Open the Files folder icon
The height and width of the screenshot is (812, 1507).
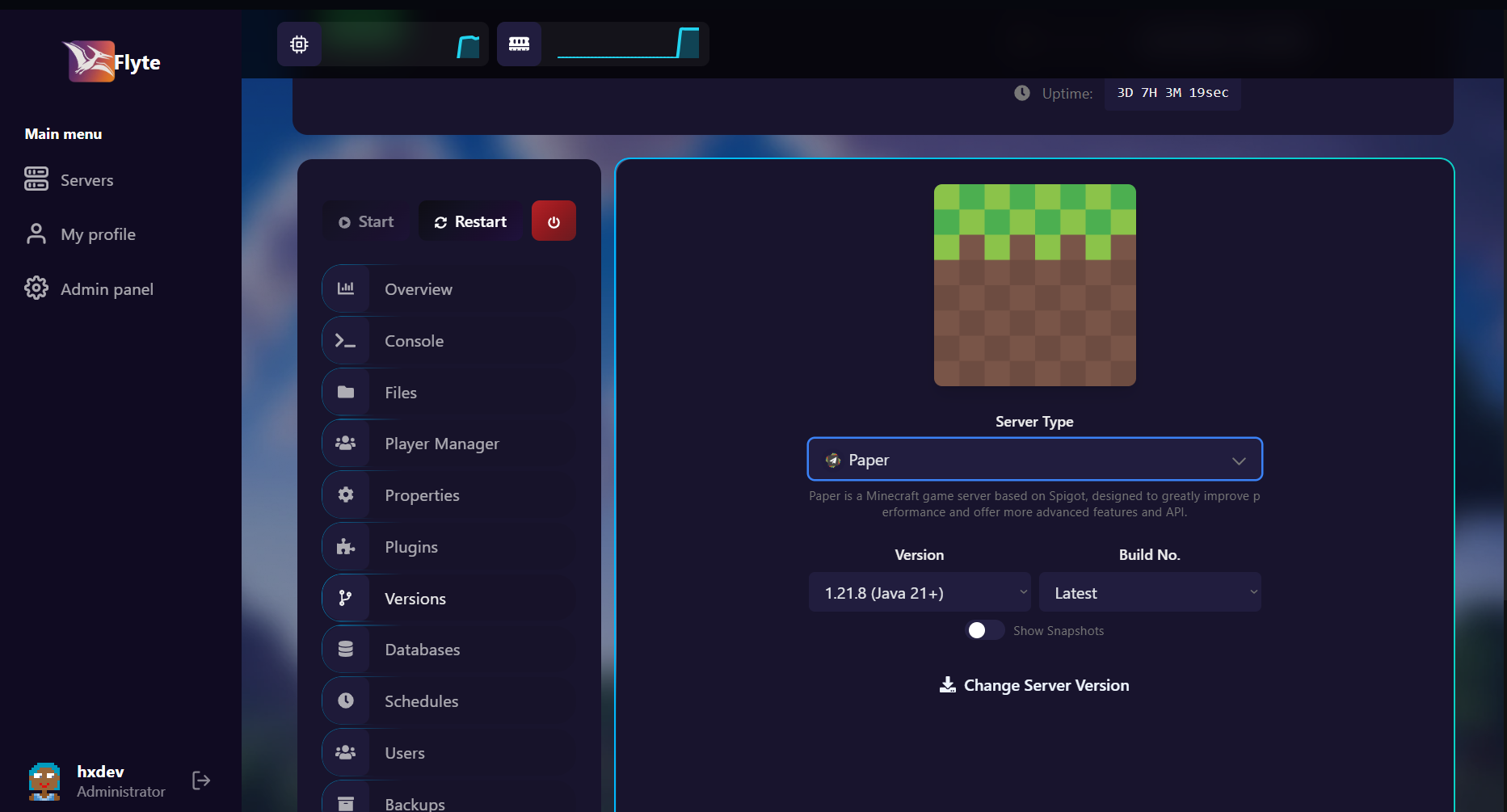(346, 393)
